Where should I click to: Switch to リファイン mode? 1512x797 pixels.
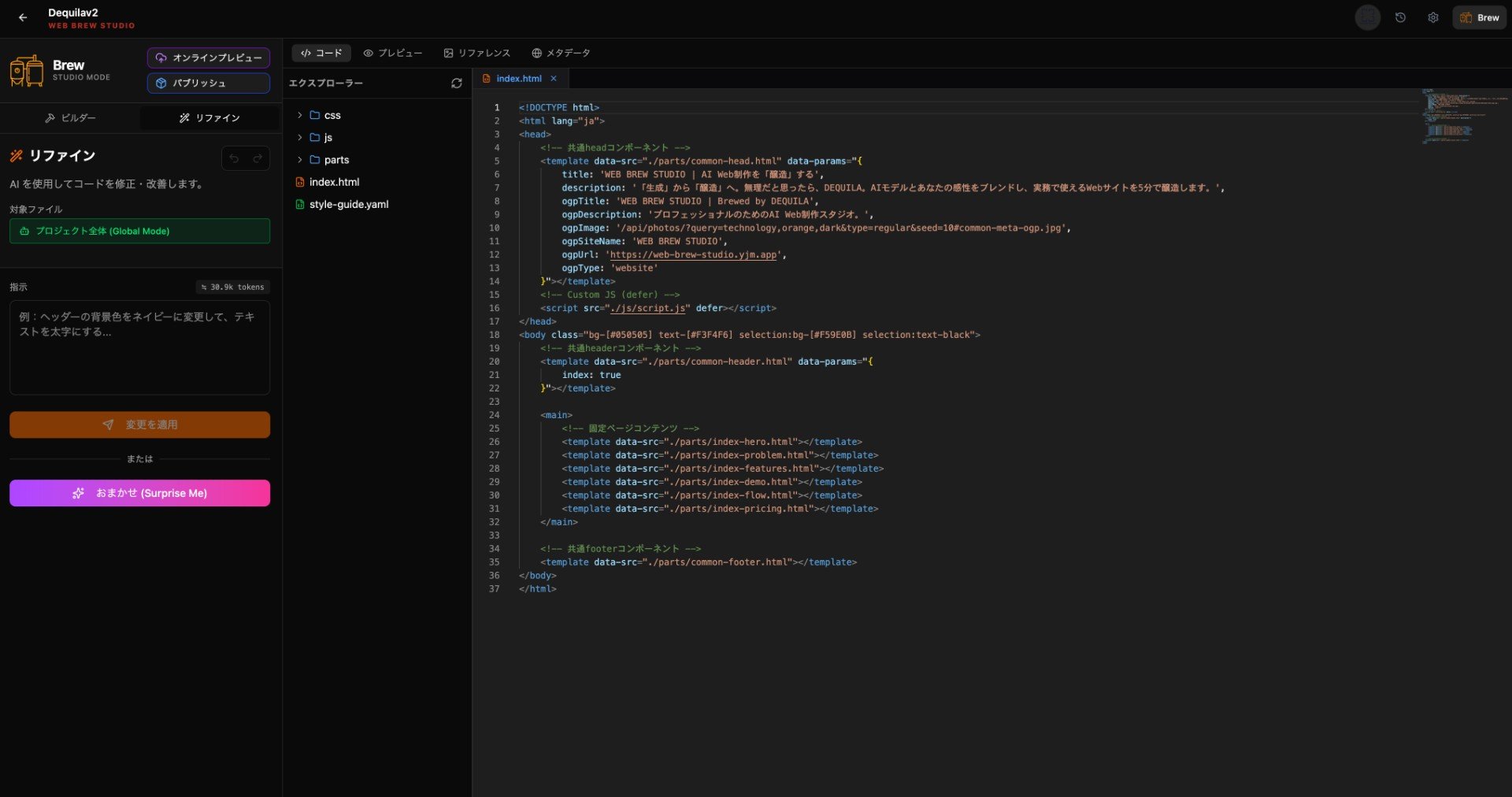click(209, 117)
